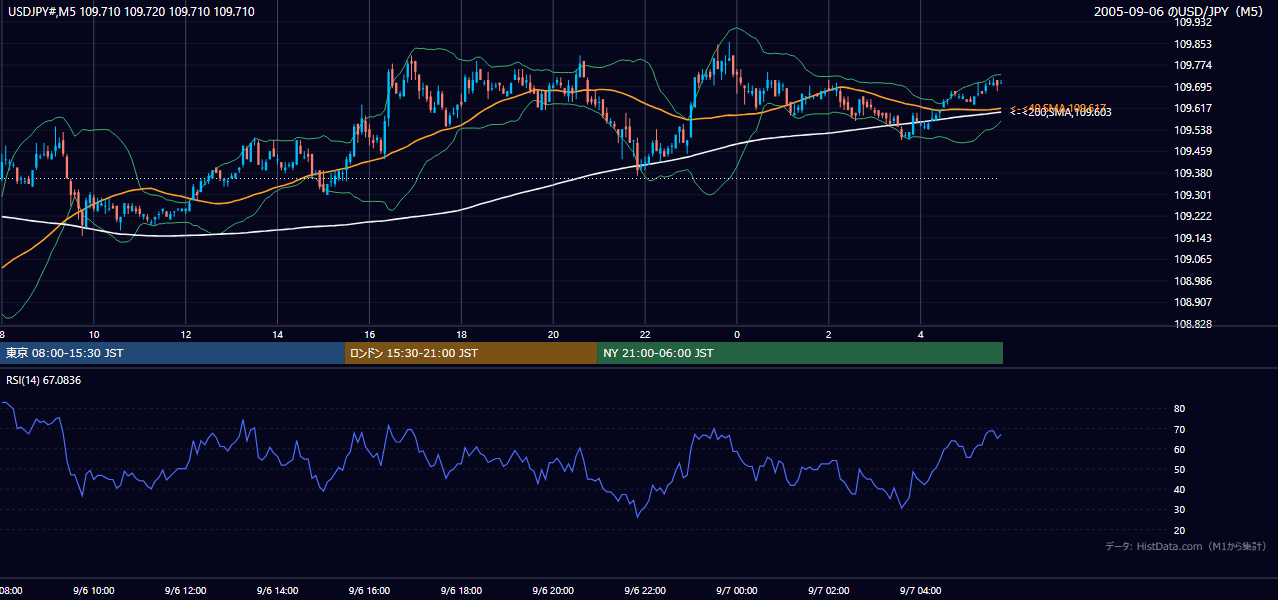Click 109.143 on the price axis
The height and width of the screenshot is (600, 1278).
(1192, 238)
